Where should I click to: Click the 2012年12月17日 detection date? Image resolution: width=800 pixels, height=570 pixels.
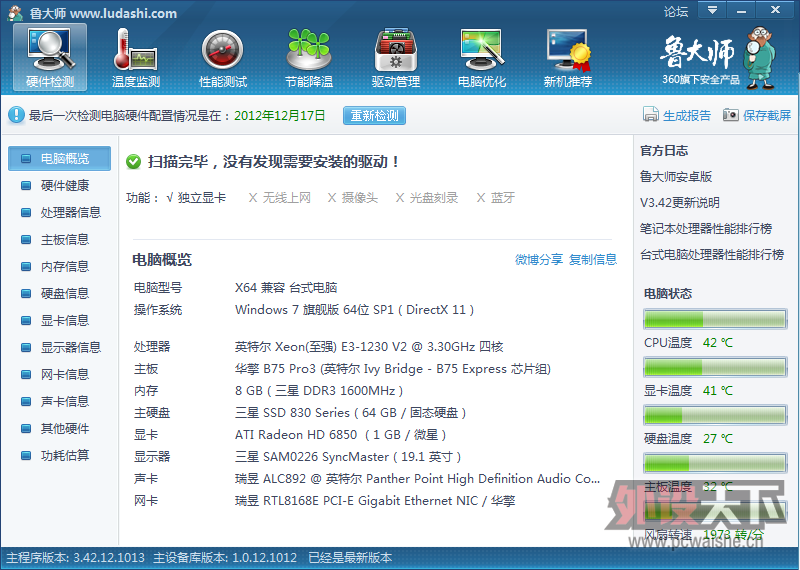coord(280,115)
